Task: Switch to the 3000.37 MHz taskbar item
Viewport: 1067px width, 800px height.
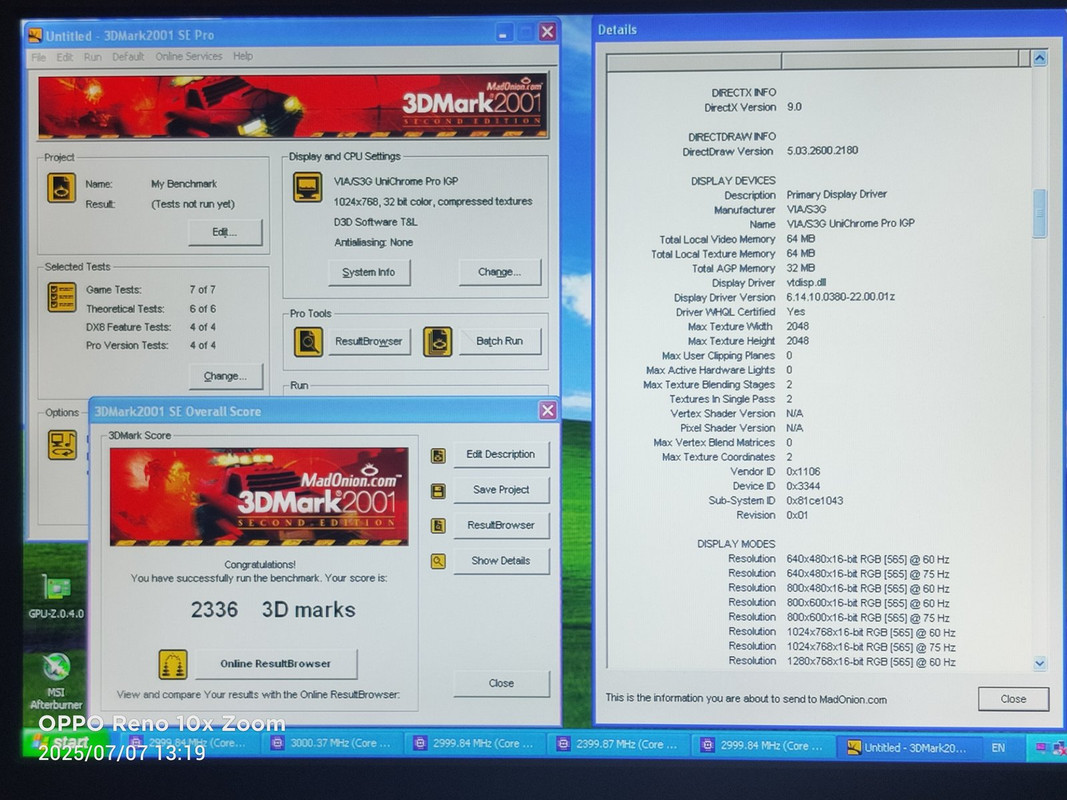Action: [x=331, y=744]
